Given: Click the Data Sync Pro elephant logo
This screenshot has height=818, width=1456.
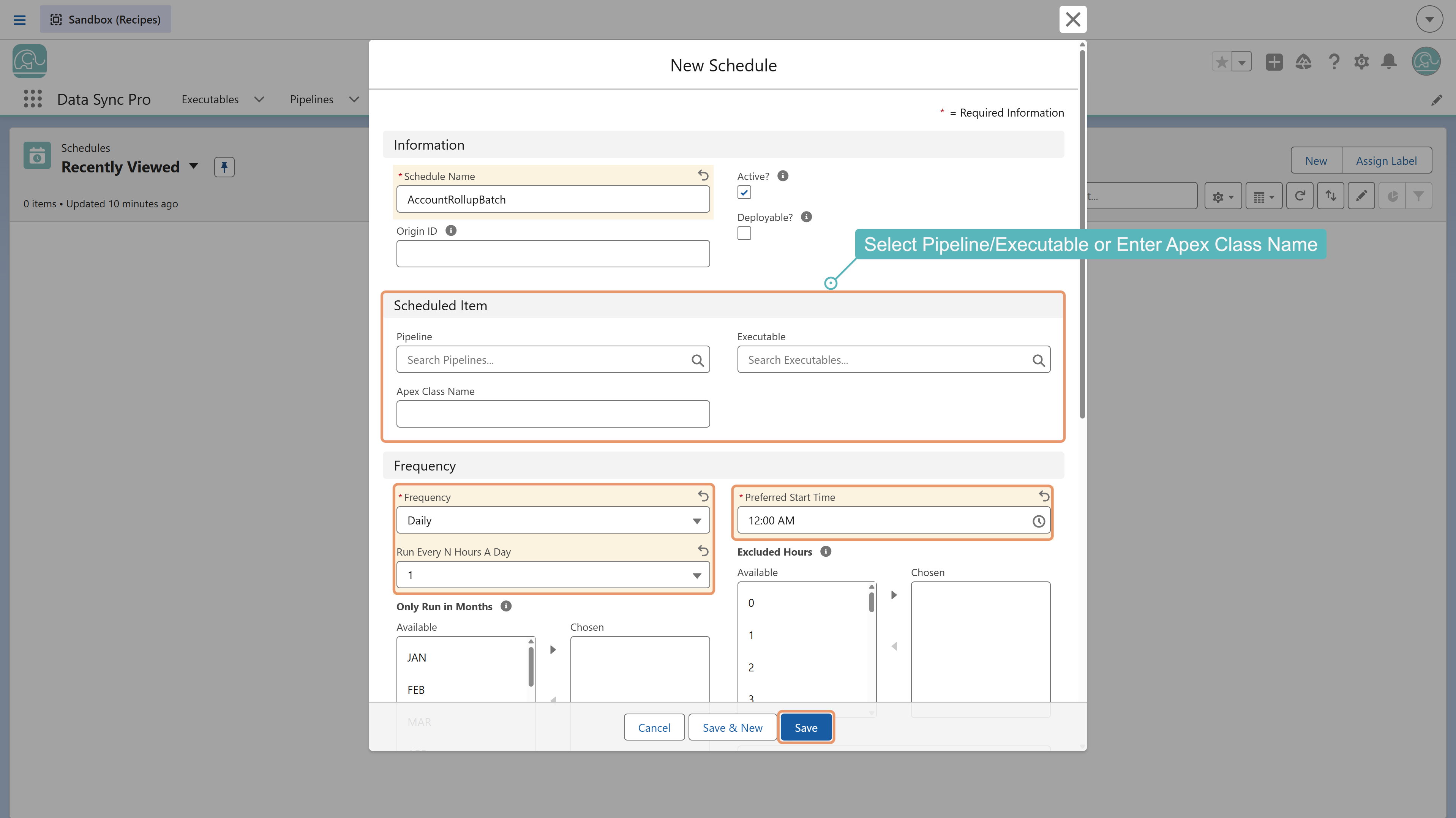Looking at the screenshot, I should (x=29, y=61).
